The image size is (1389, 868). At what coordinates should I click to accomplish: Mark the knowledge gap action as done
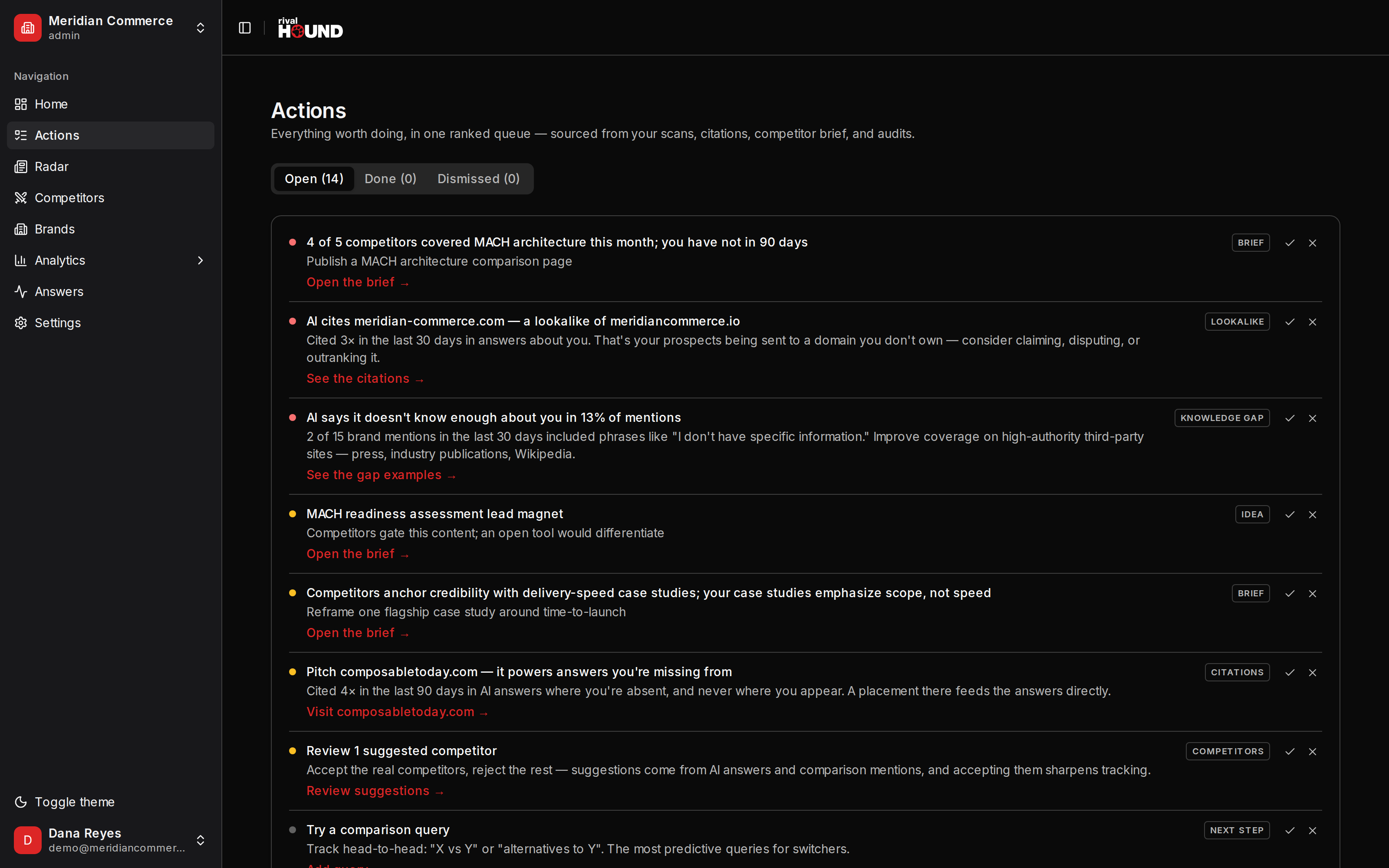point(1290,418)
